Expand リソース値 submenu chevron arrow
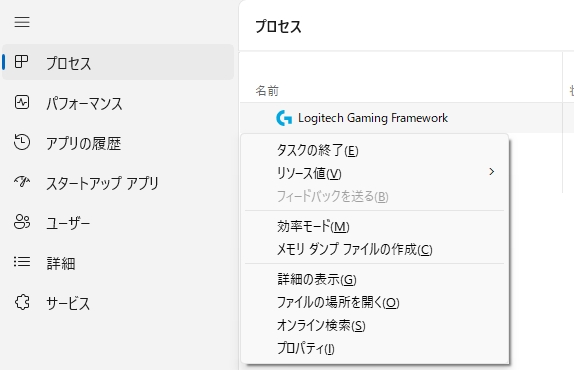This screenshot has height=370, width=574. click(x=492, y=172)
